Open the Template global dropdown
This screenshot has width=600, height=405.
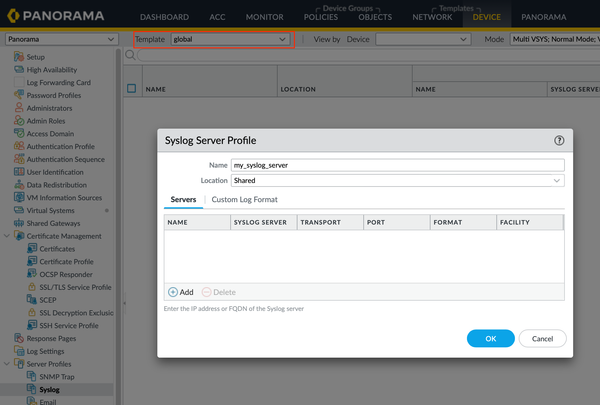228,39
